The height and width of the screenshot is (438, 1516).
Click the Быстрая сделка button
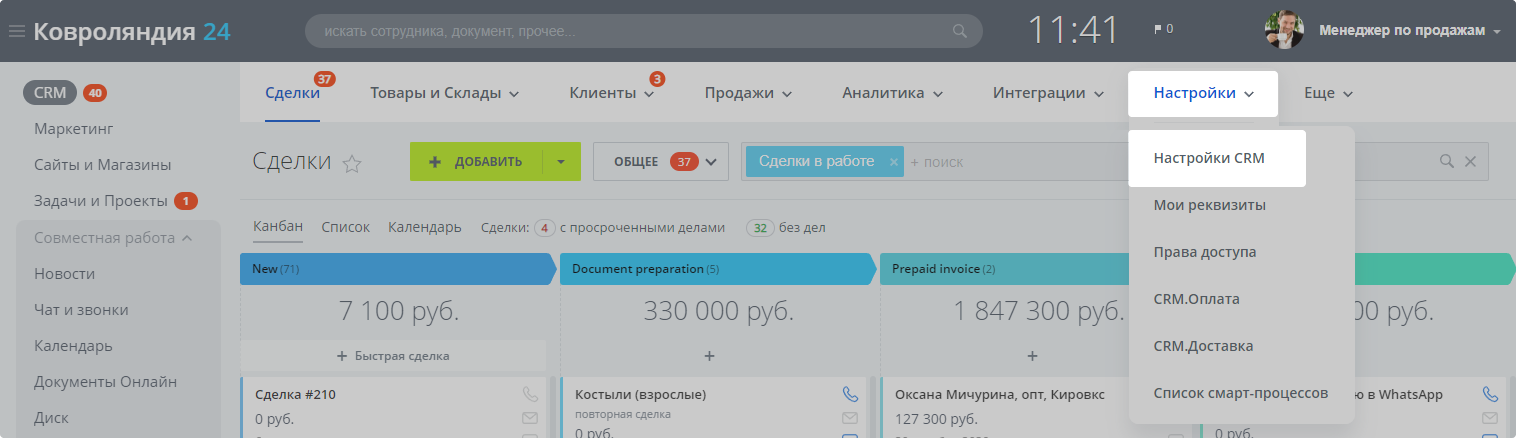pos(393,356)
